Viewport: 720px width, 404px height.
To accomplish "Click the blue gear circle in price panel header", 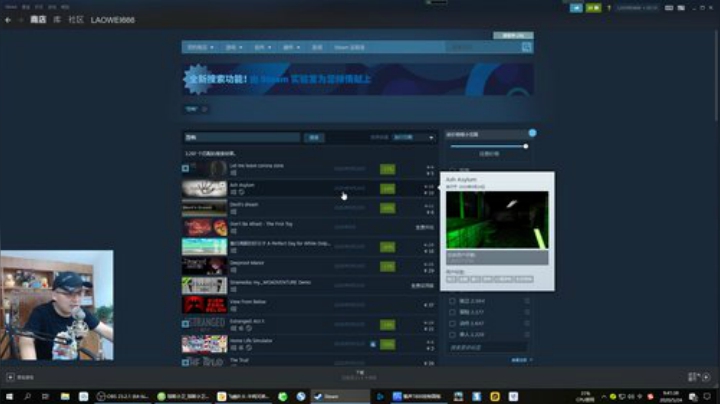I will click(532, 133).
